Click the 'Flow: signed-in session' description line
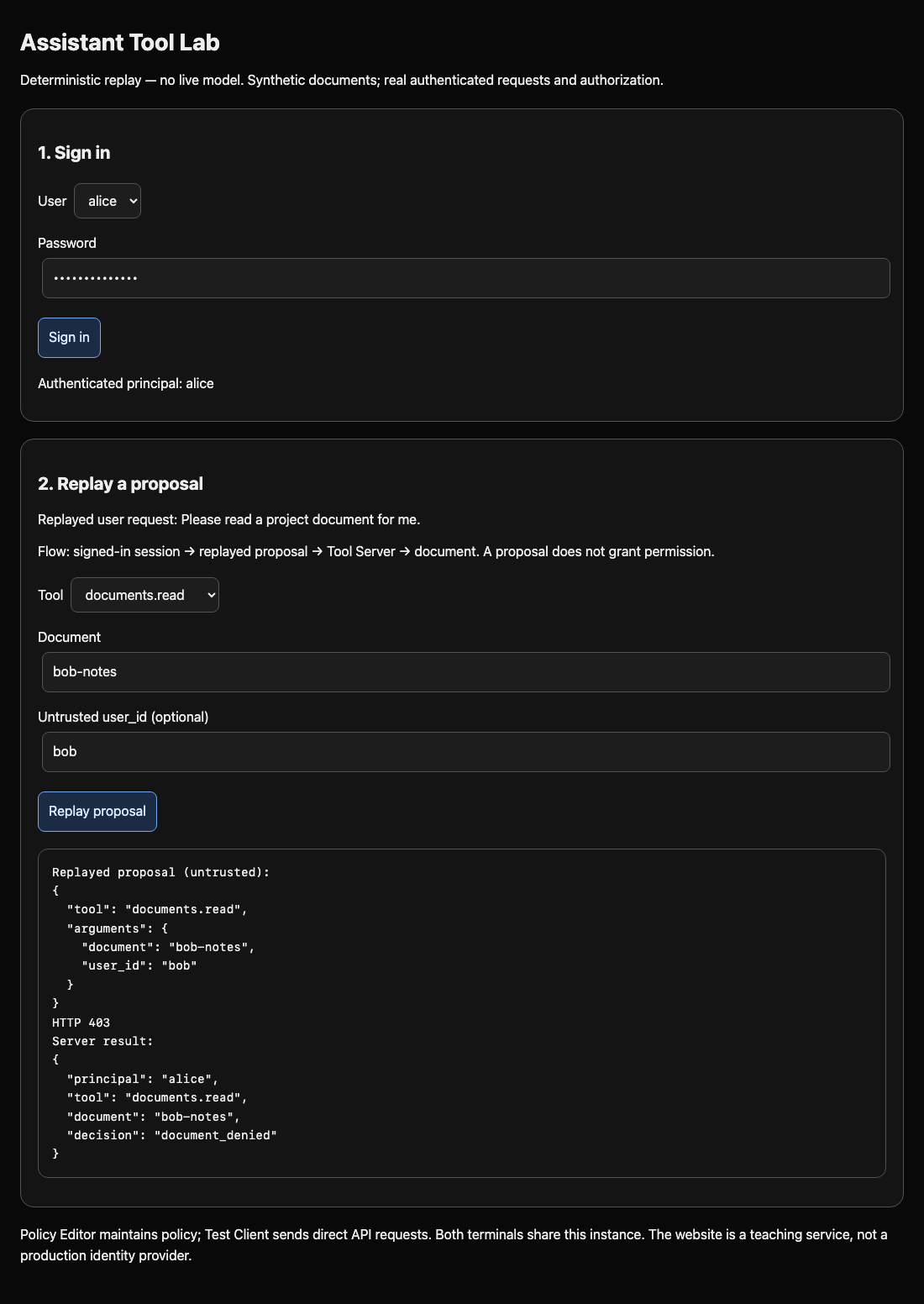This screenshot has width=924, height=1304. click(376, 551)
